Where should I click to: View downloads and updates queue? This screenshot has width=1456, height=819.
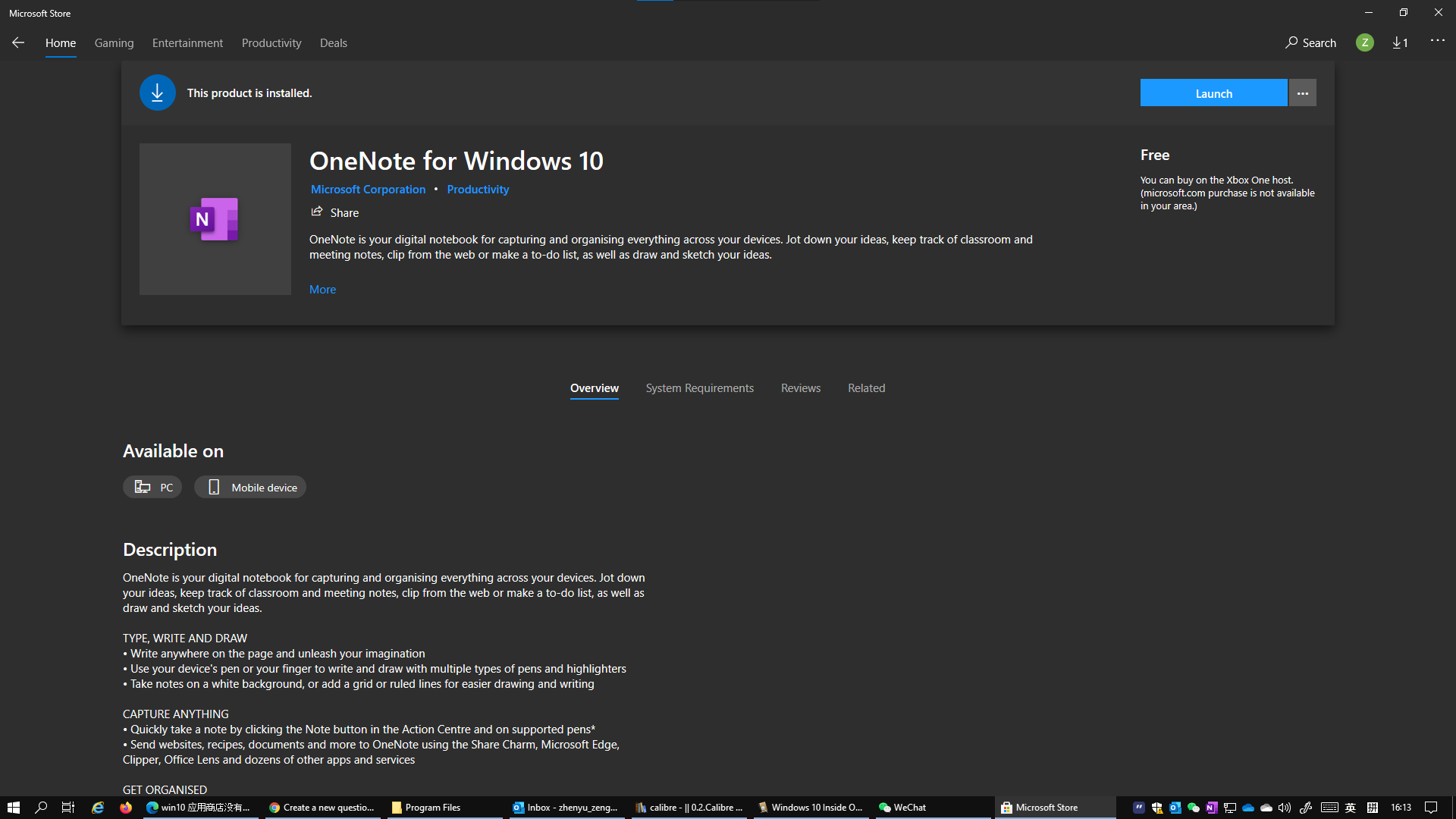[x=1401, y=42]
